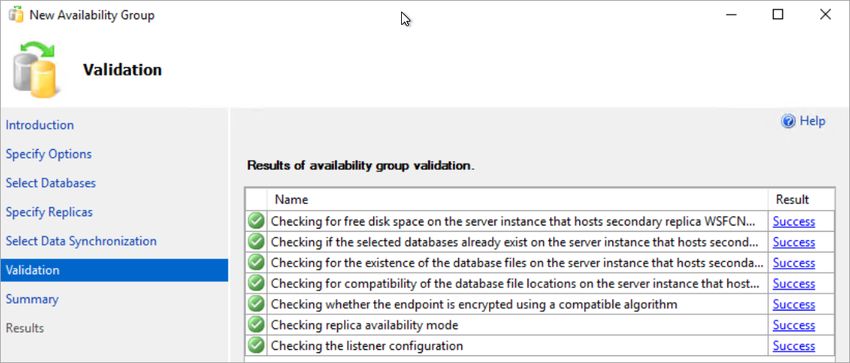Go to the Specify Options page

(x=49, y=154)
